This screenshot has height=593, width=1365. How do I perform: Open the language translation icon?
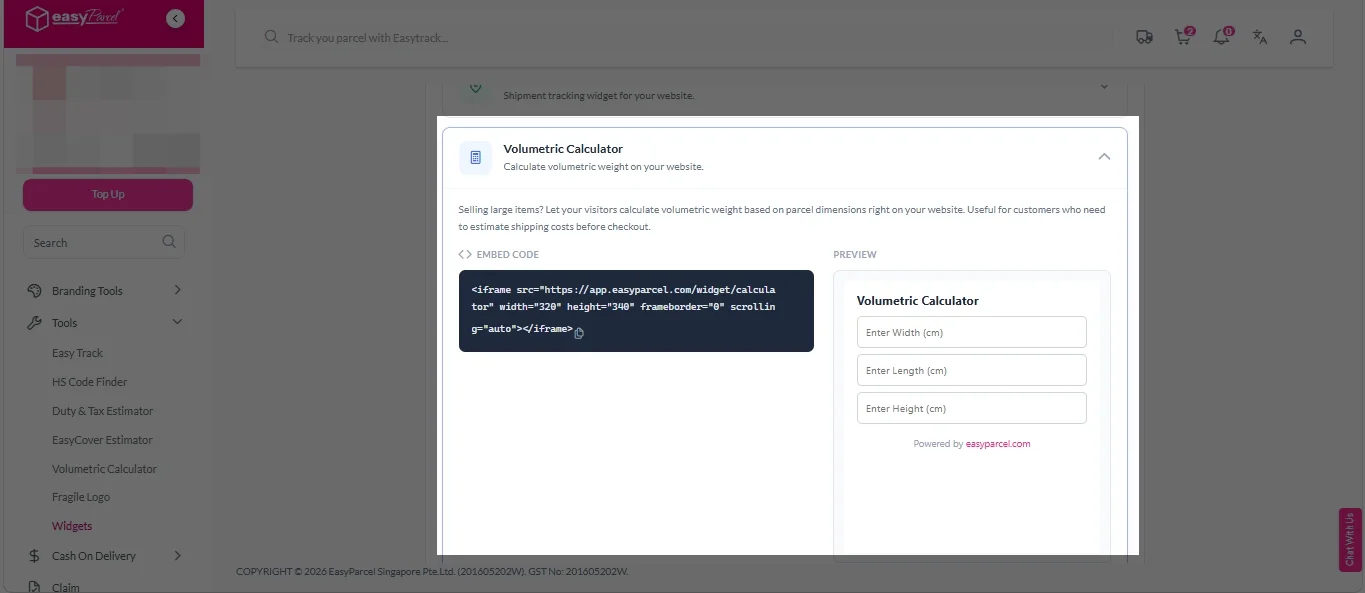(1260, 37)
